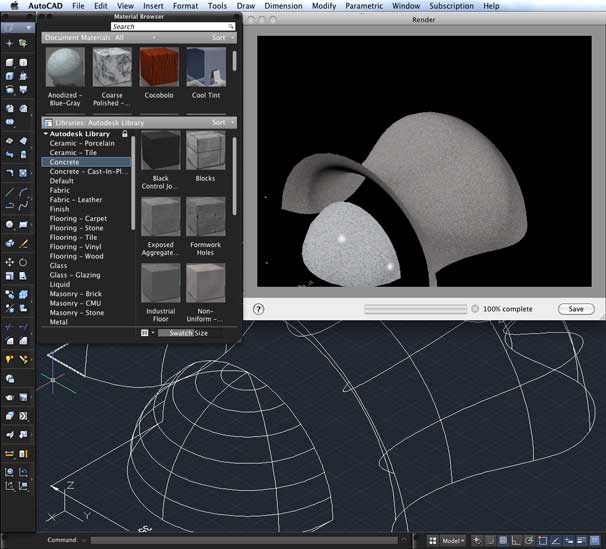Choose the Spline curve tool

click(23, 205)
